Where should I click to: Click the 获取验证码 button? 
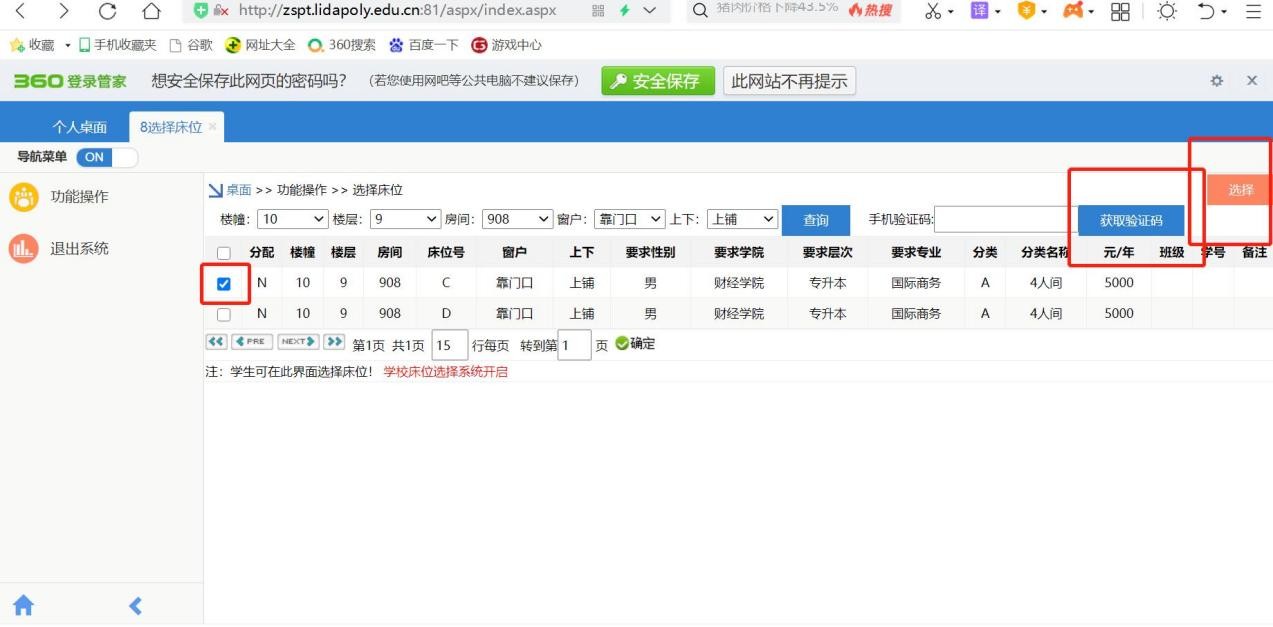point(1132,221)
